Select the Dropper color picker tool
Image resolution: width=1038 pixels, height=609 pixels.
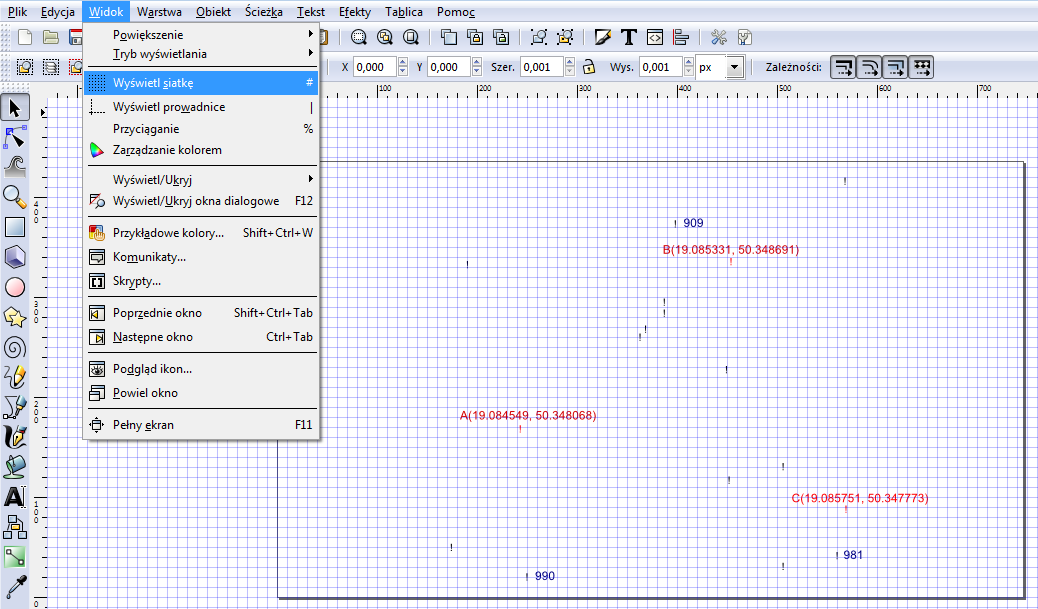coord(15,587)
